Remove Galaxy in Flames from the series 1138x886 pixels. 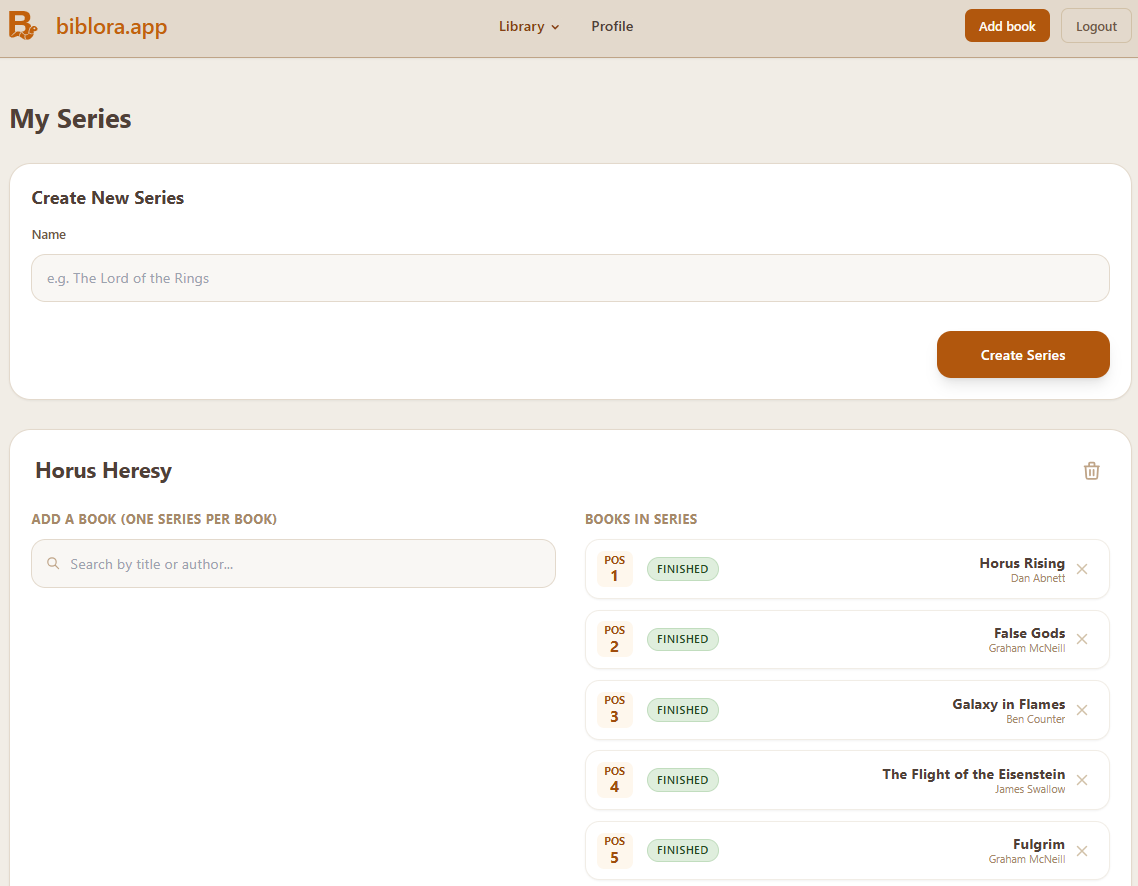coord(1081,710)
